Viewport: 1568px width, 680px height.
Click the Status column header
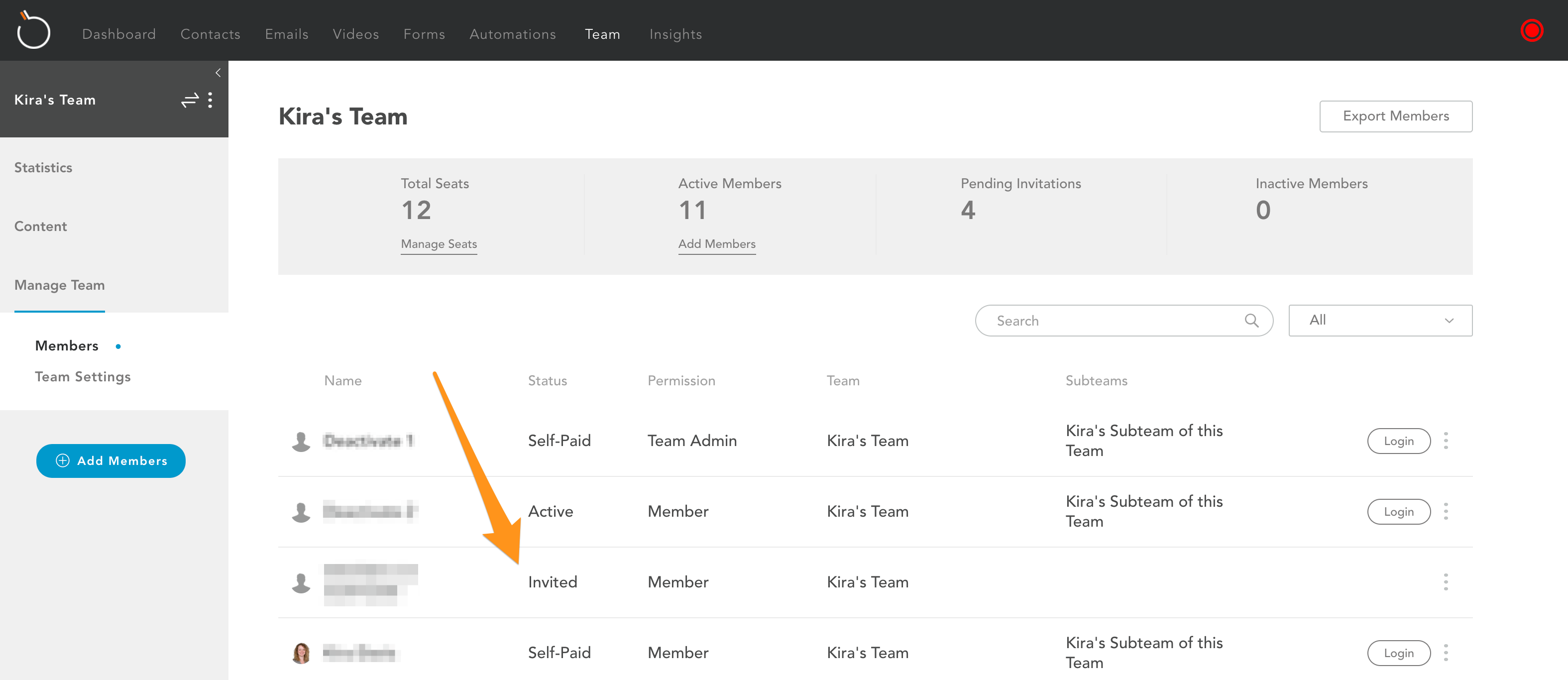pyautogui.click(x=547, y=380)
